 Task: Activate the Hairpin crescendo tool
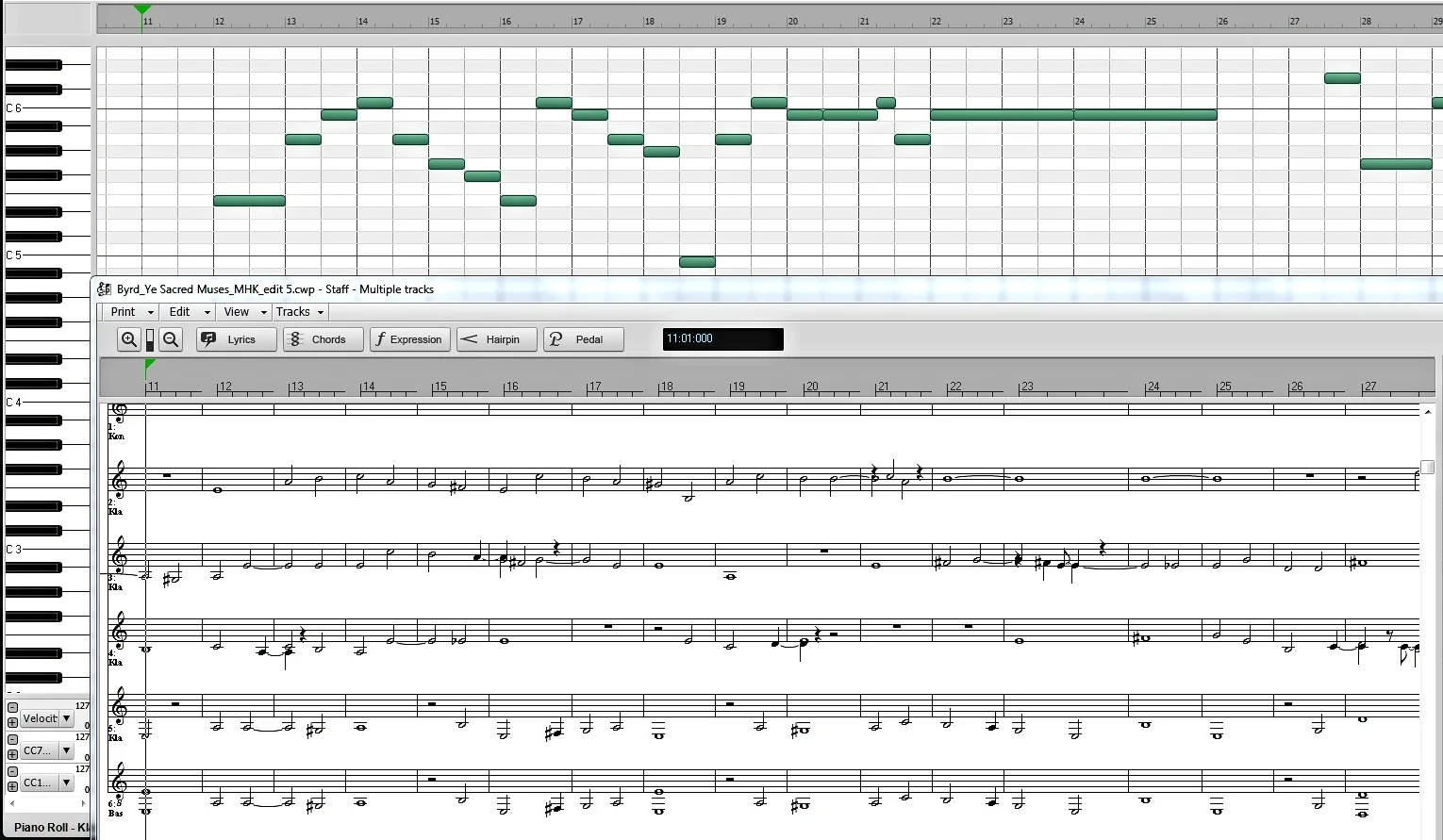click(496, 339)
